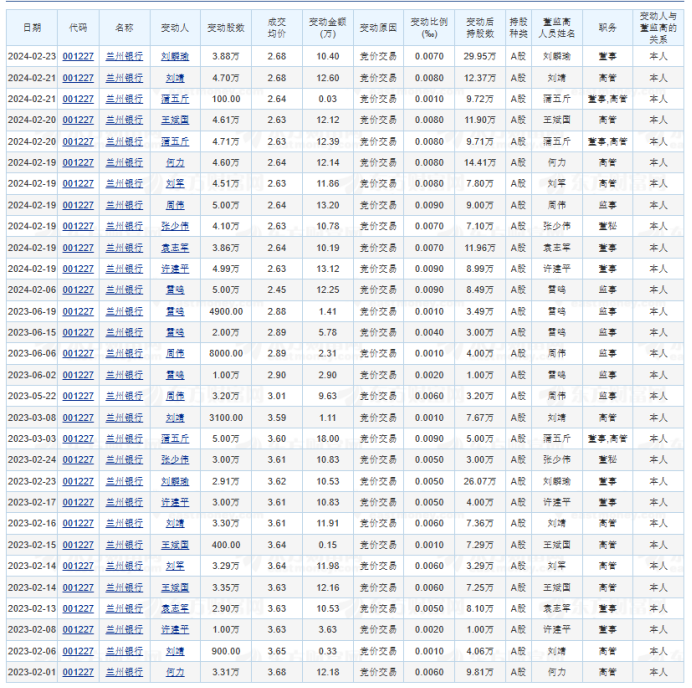Click the 变动金额(万) column header
The image size is (692, 688).
(328, 28)
